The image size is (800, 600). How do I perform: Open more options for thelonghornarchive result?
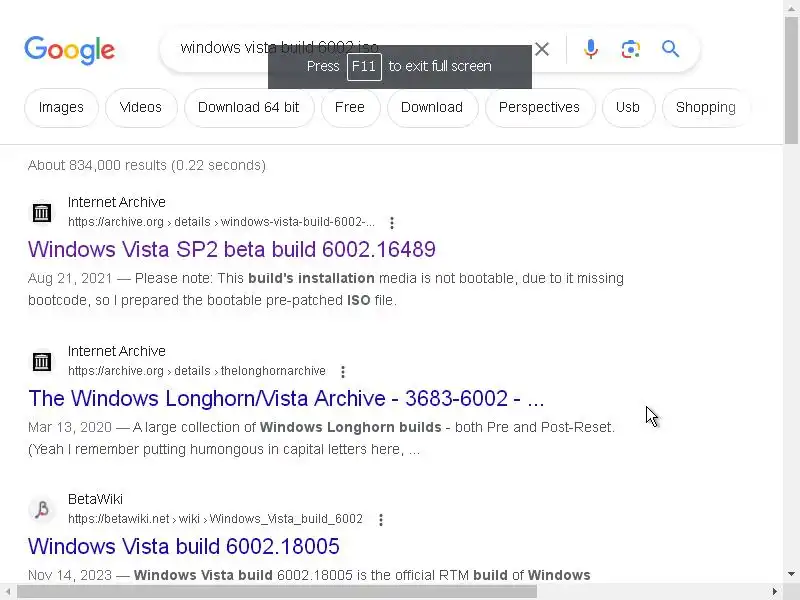coord(343,371)
